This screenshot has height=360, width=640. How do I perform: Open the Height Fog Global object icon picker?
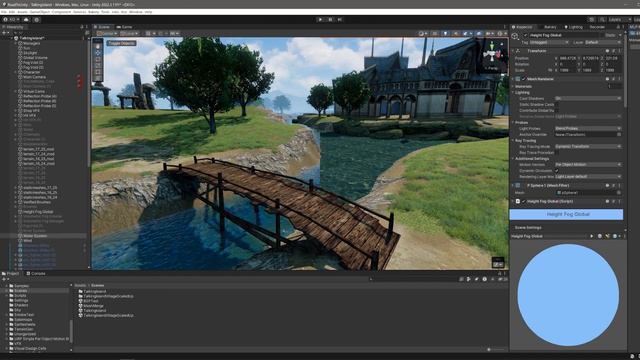point(515,37)
